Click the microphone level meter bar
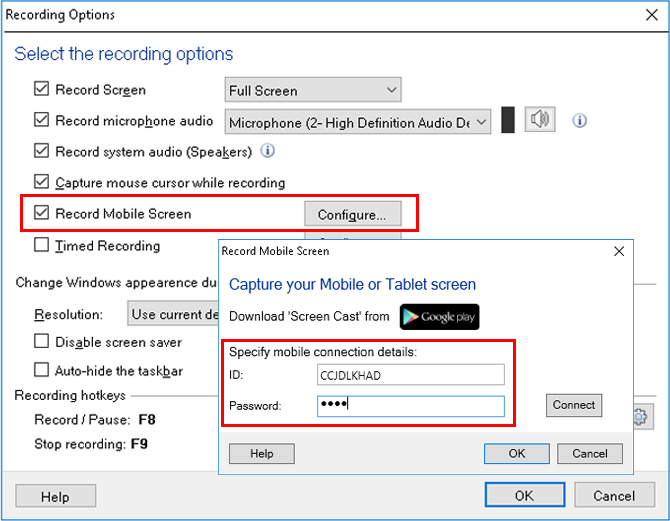The height and width of the screenshot is (521, 670). click(x=508, y=120)
